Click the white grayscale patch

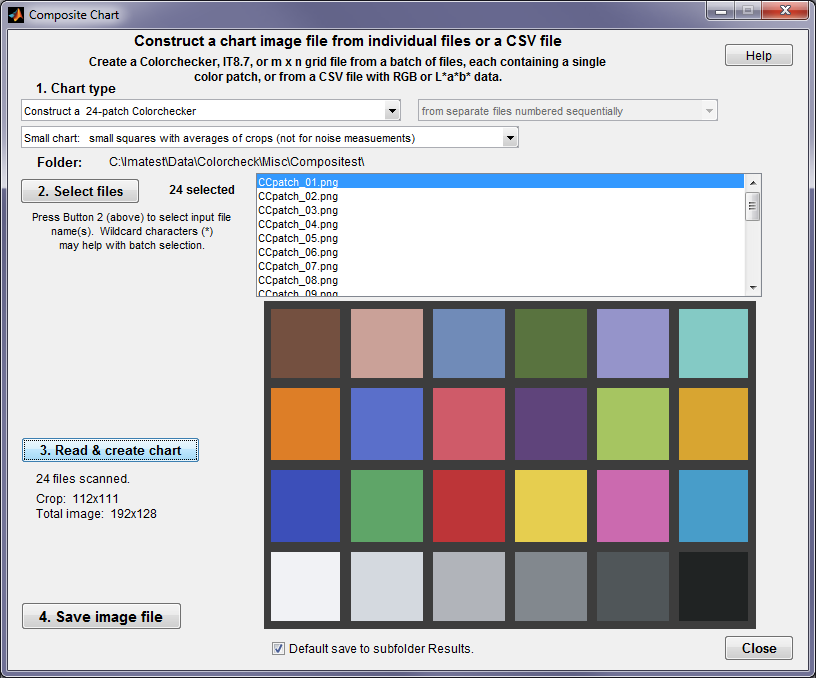pyautogui.click(x=305, y=586)
